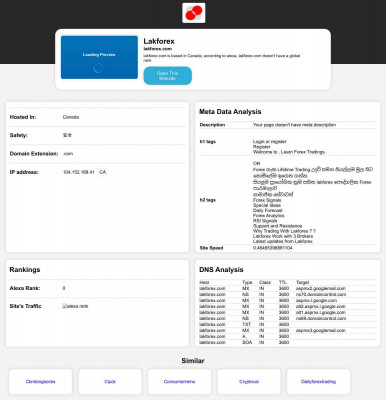
Task: Click the Target column header
Action: [x=303, y=282]
